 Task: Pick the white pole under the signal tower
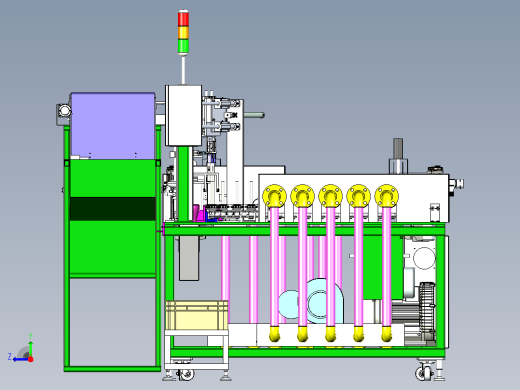click(183, 70)
